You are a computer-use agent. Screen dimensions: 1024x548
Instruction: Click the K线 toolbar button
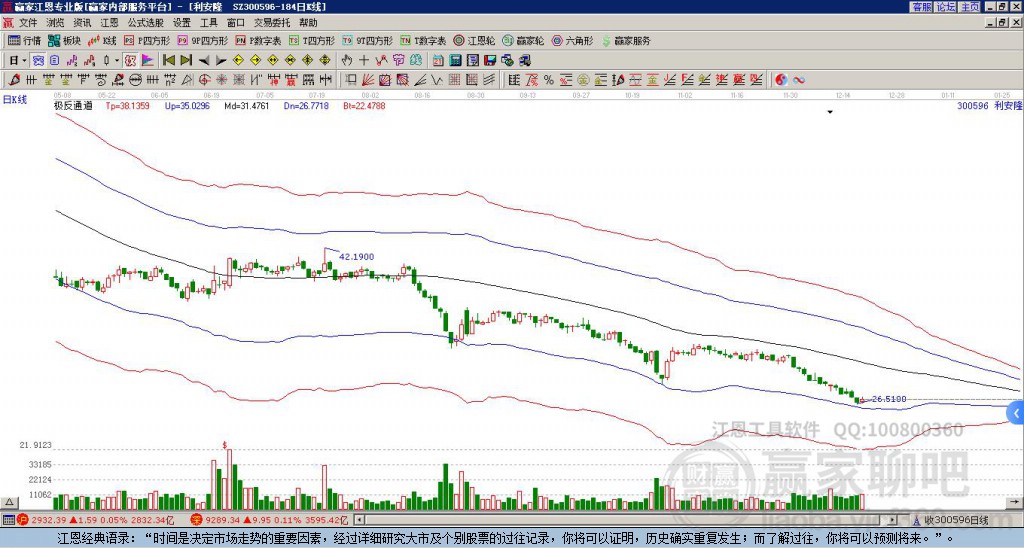tap(103, 40)
